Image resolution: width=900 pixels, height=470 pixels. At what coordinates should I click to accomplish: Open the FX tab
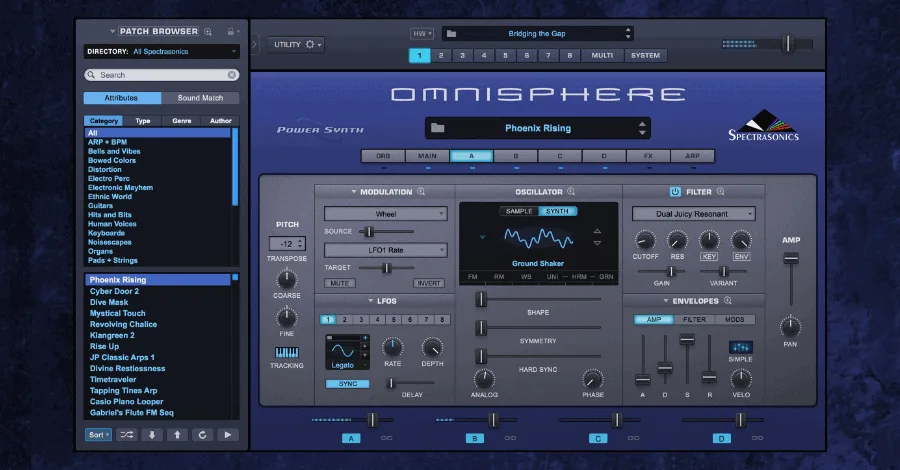click(x=649, y=156)
